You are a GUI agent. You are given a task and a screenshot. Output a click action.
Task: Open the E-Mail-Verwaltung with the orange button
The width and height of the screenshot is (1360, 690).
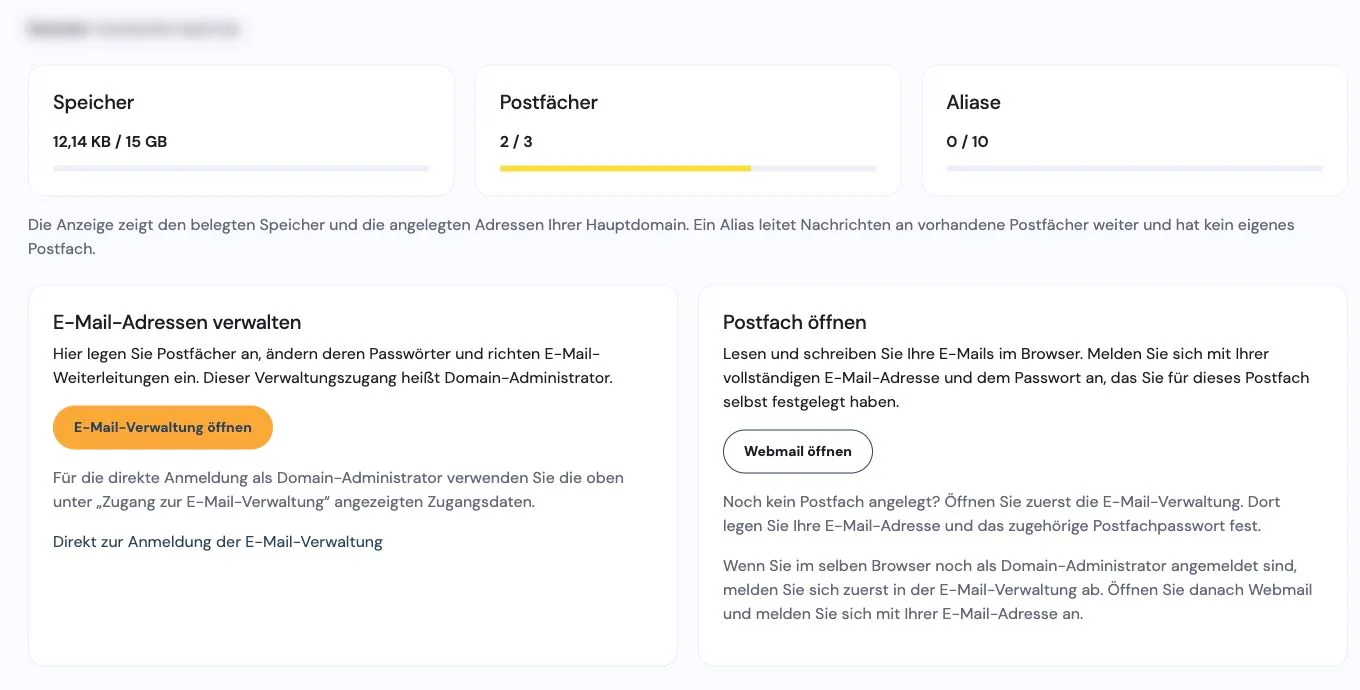coord(163,427)
